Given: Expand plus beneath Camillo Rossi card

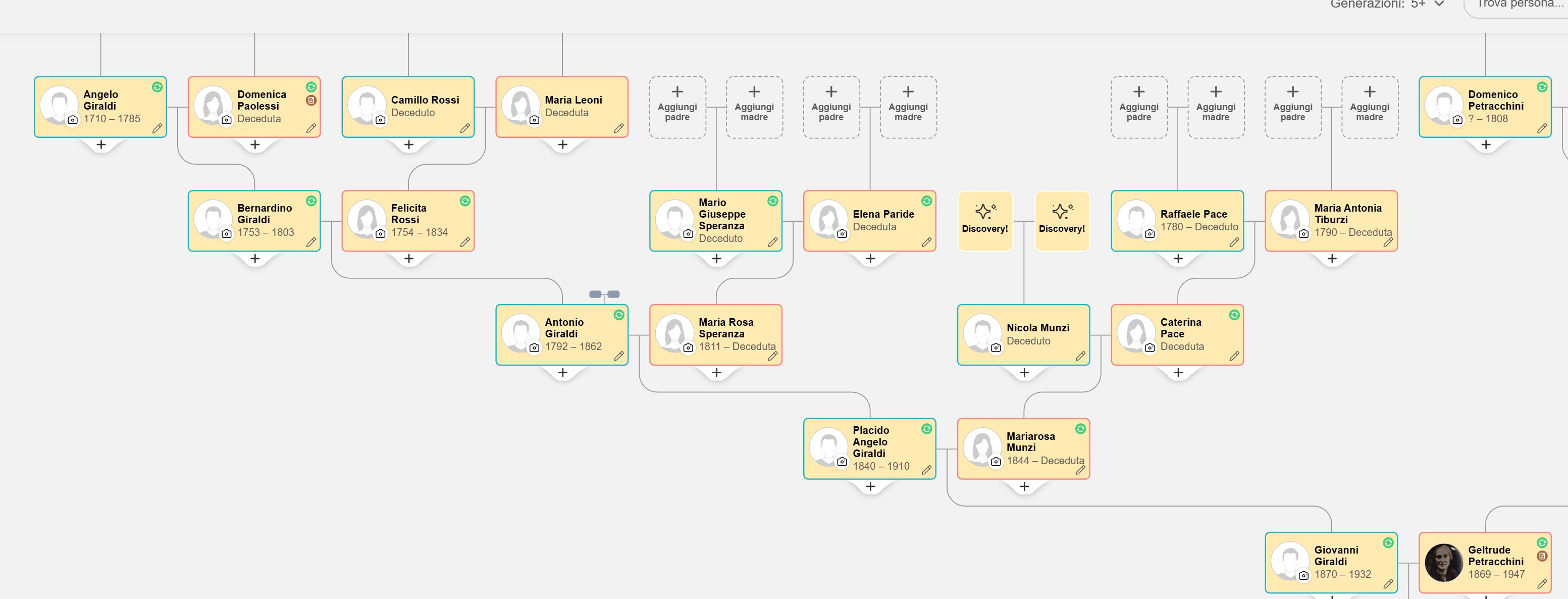Looking at the screenshot, I should tap(409, 145).
